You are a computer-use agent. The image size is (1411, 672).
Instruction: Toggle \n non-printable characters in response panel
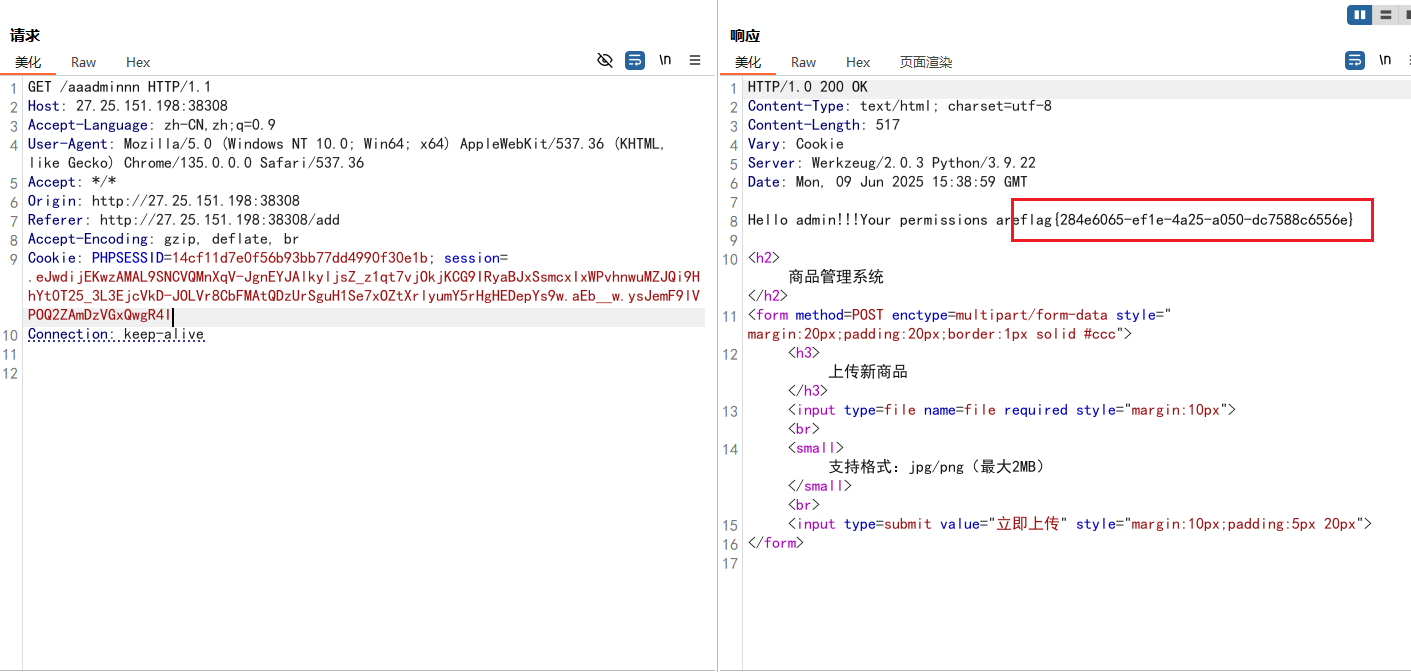point(1385,60)
